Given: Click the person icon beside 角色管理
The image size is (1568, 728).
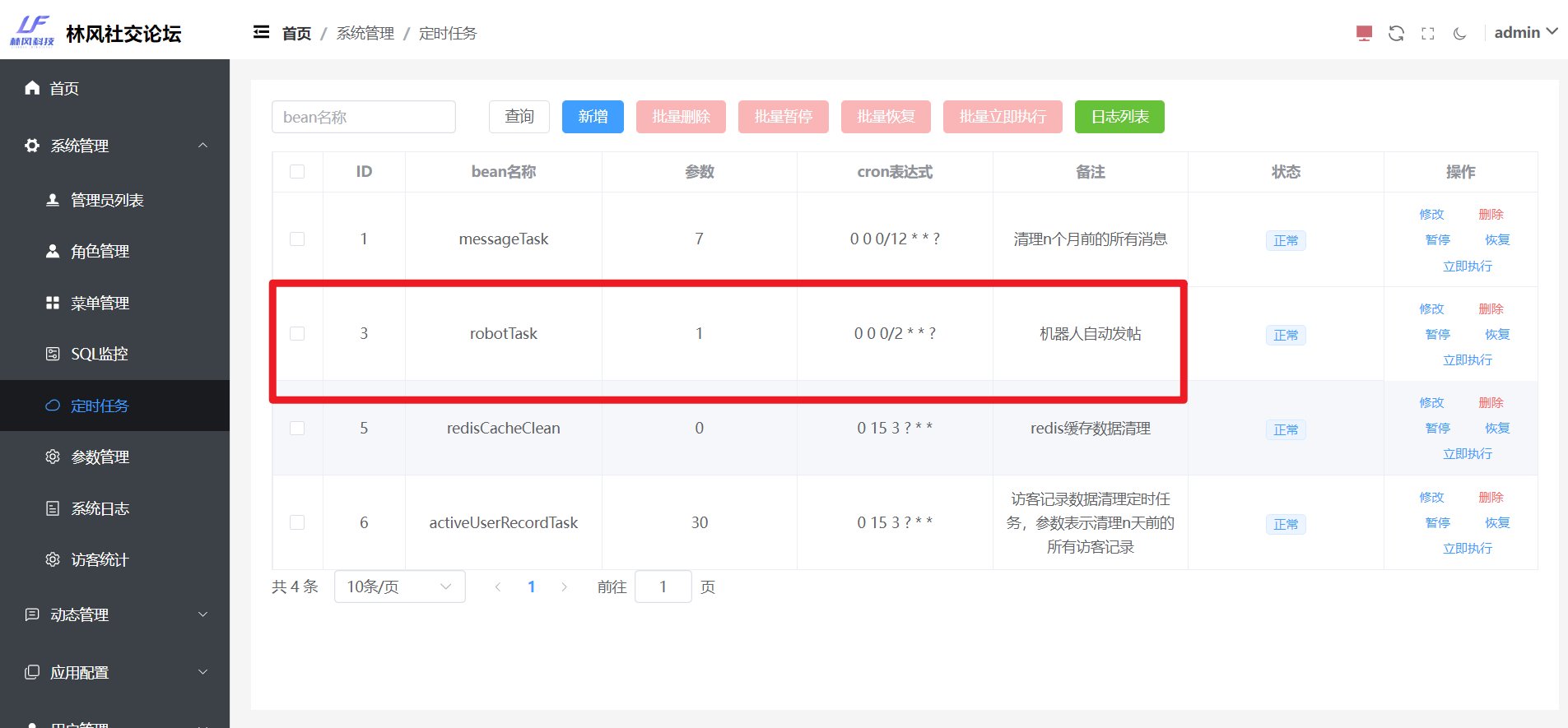Looking at the screenshot, I should pos(53,251).
